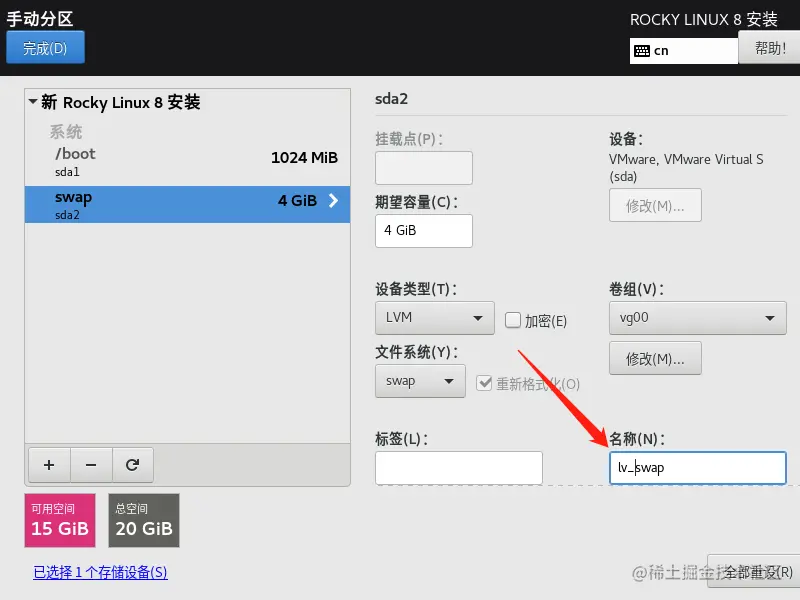Open the 文件系统 swap dropdown
This screenshot has width=800, height=600.
[420, 381]
